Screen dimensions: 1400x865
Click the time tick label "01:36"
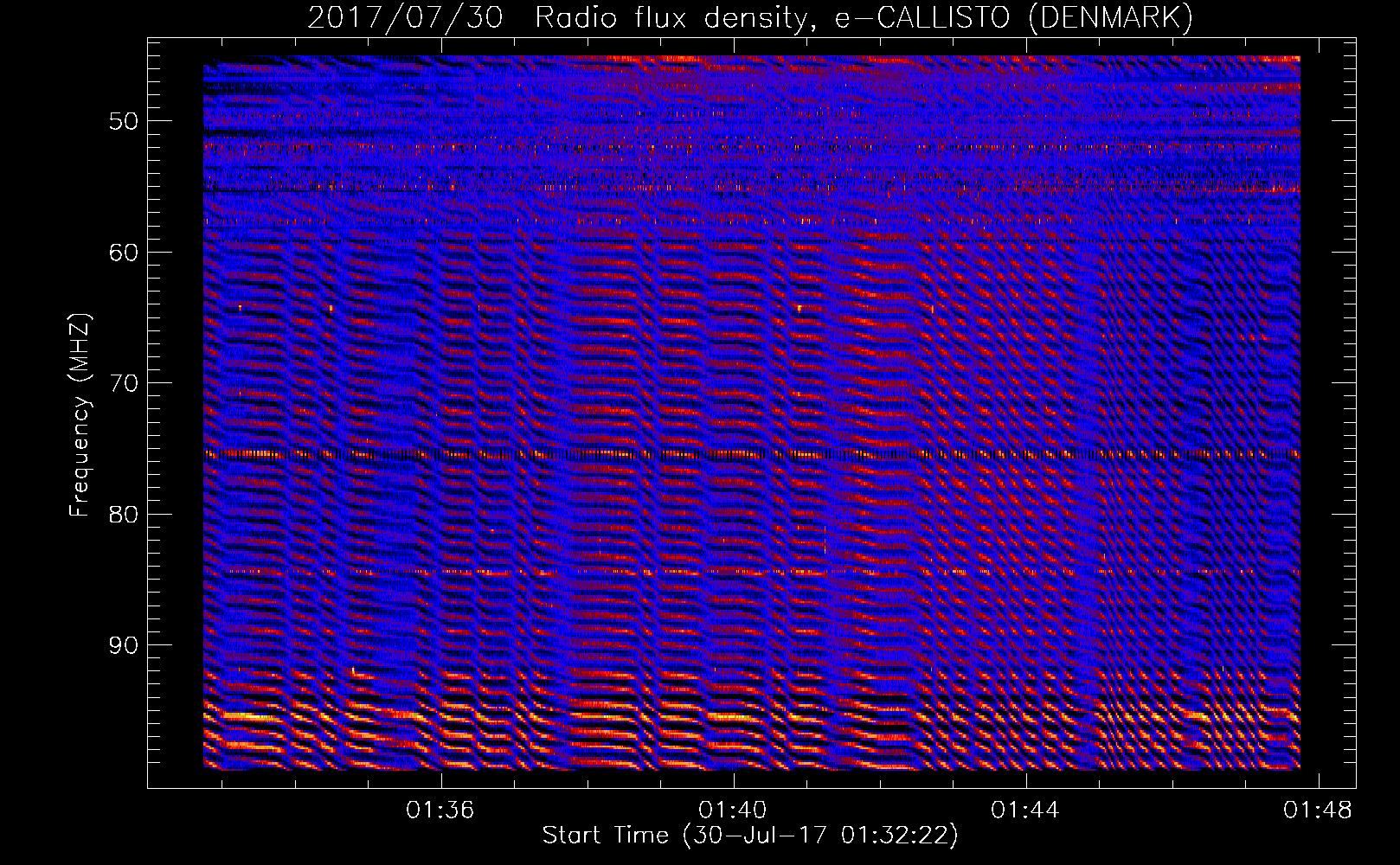[440, 811]
